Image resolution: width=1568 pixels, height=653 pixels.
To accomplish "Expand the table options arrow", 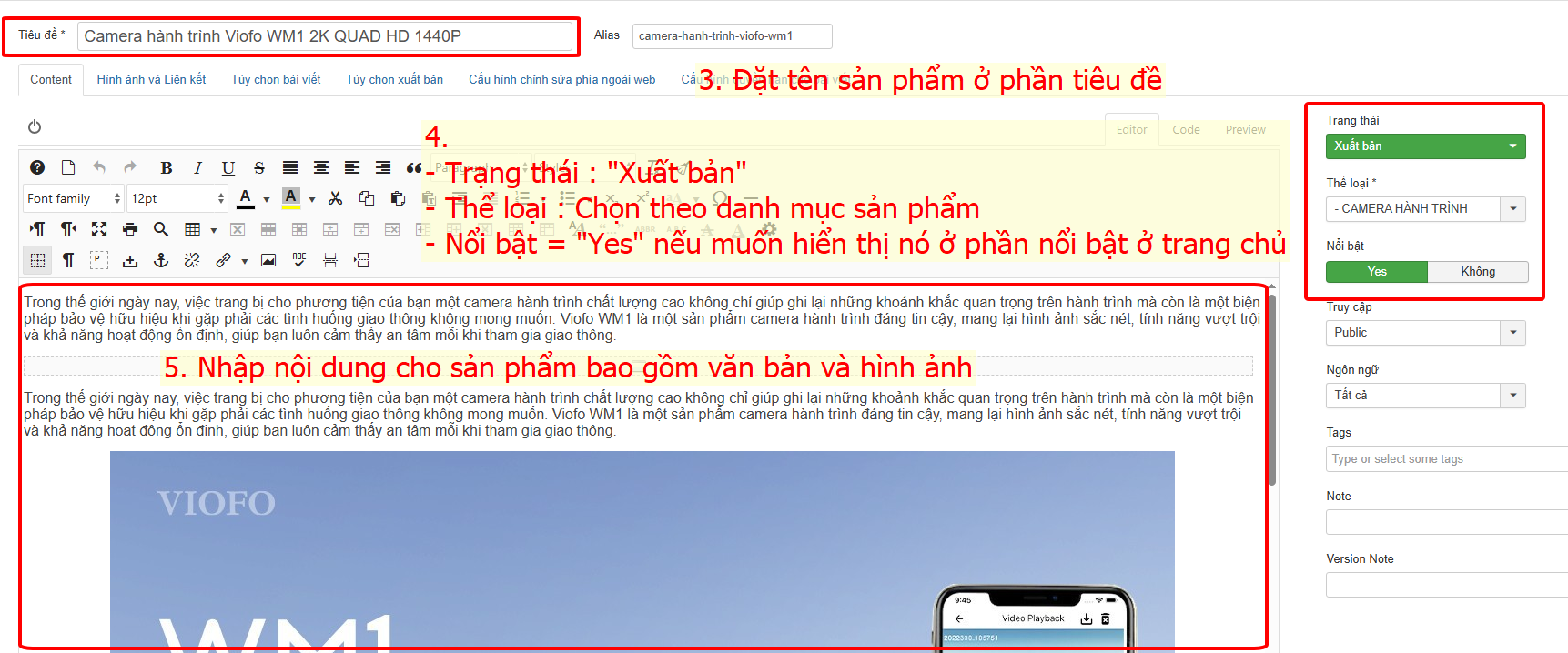I will 214,230.
